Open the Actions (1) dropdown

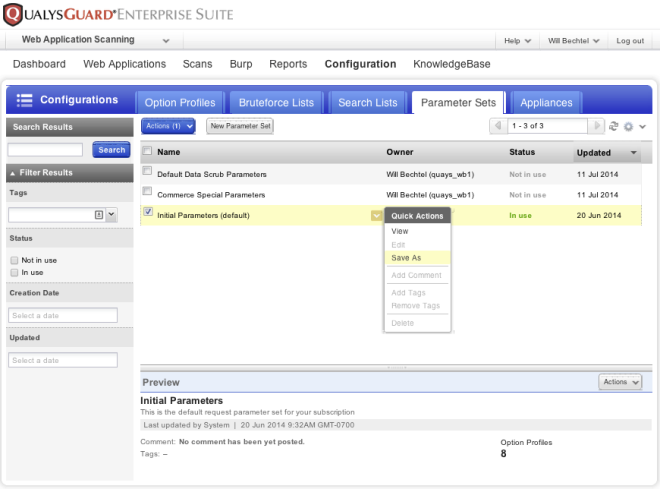168,126
